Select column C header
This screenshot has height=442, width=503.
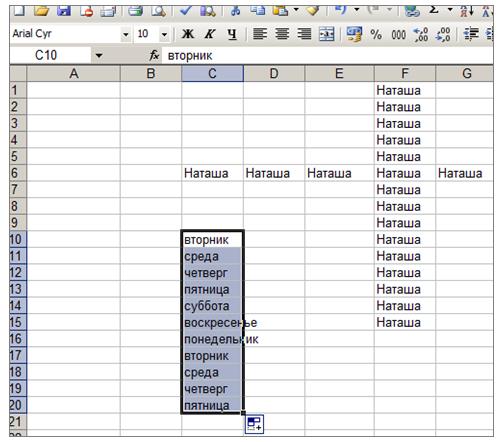click(x=212, y=74)
